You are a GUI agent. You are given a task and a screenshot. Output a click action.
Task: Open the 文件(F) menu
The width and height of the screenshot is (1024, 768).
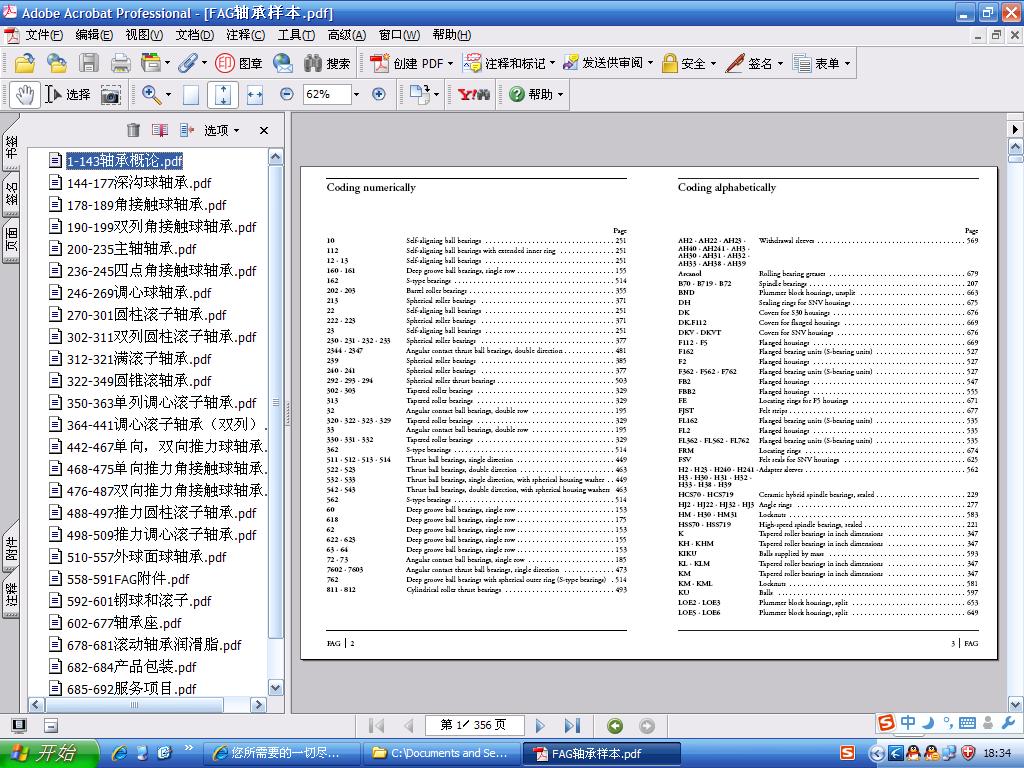coord(44,35)
